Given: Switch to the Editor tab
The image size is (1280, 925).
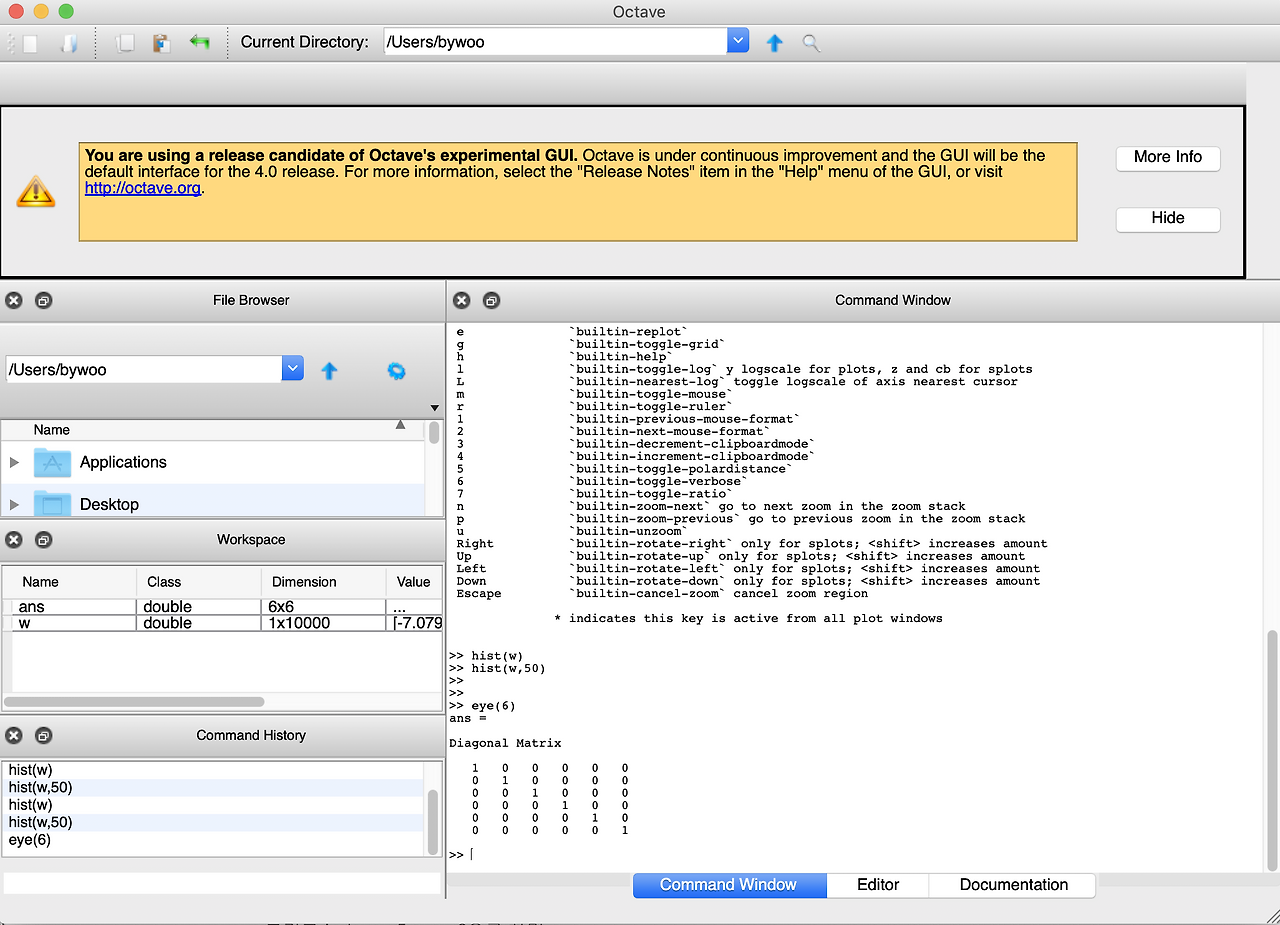Looking at the screenshot, I should pyautogui.click(x=877, y=885).
